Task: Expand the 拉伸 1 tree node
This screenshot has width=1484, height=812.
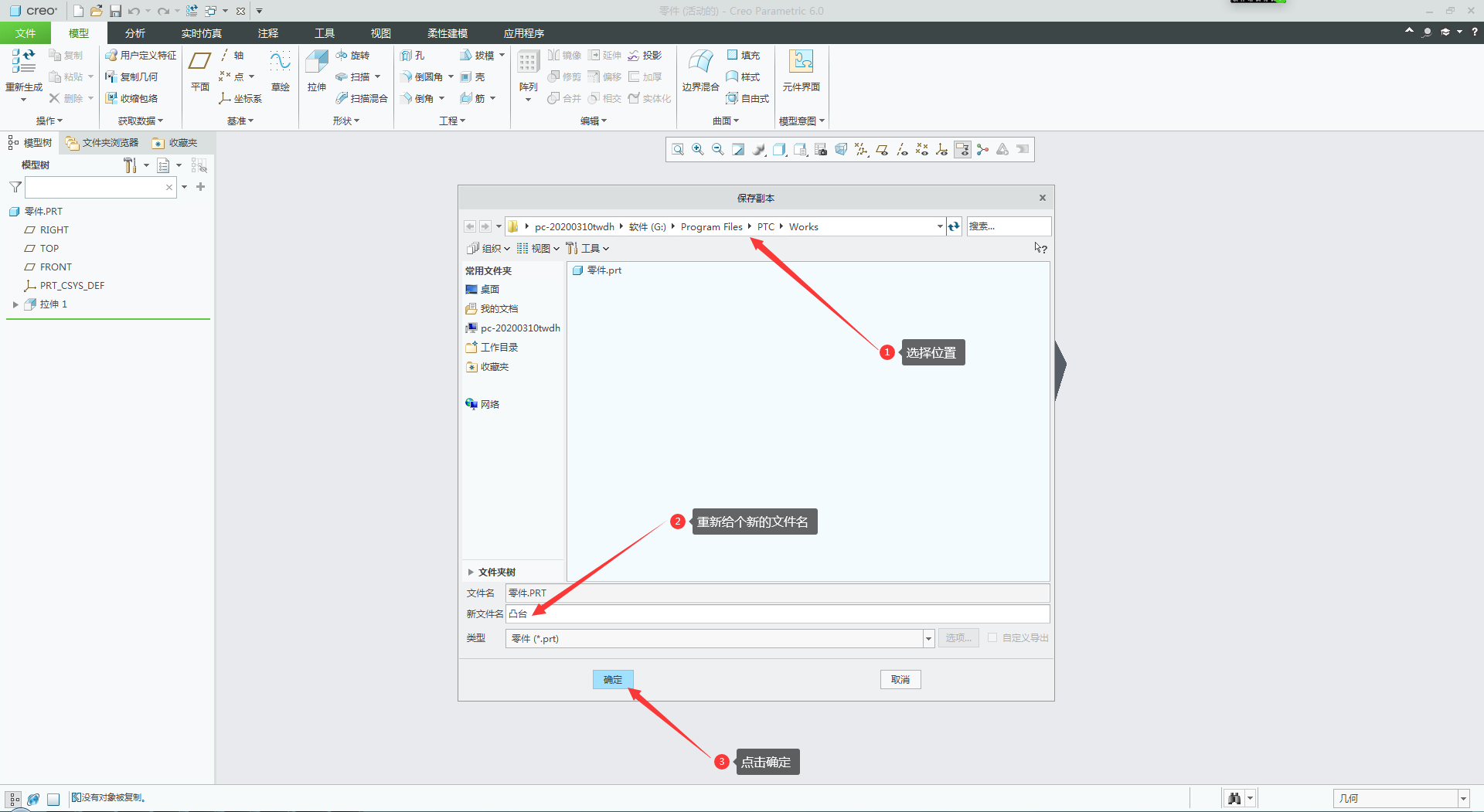Action: click(15, 304)
